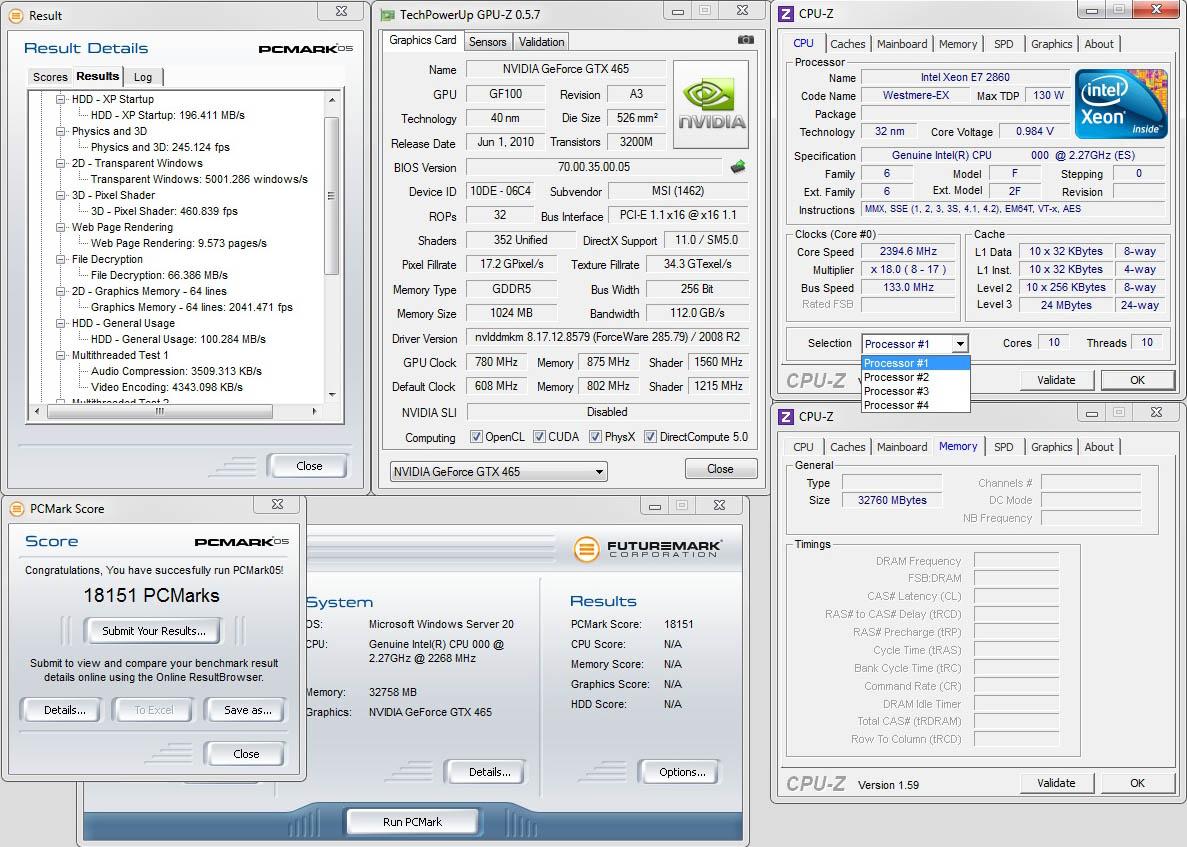Click the Core Speed value 2394.6 MHz
The image size is (1187, 847).
coord(908,251)
